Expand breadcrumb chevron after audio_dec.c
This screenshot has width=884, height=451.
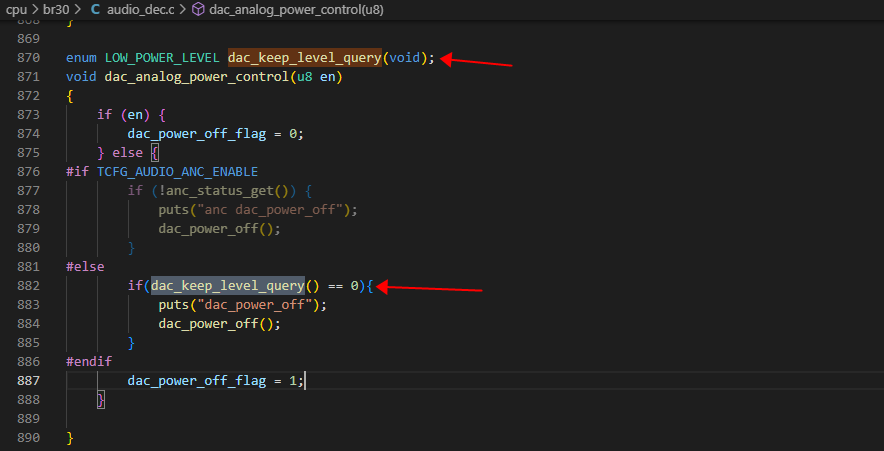183,10
